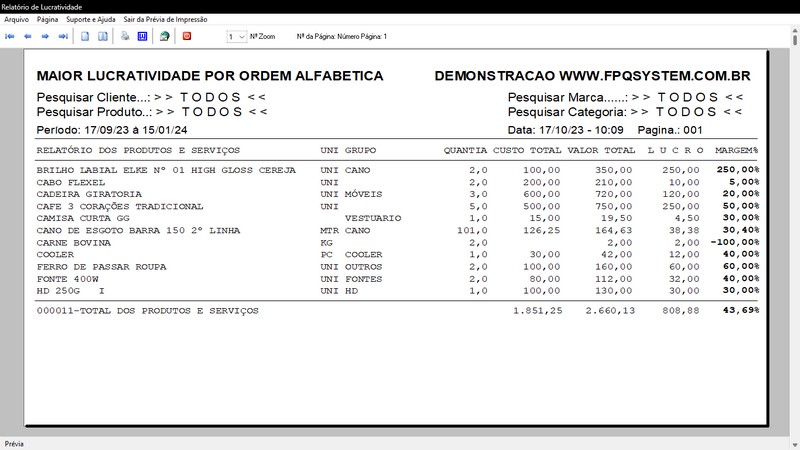Open the Arquivo menu

pyautogui.click(x=16, y=19)
